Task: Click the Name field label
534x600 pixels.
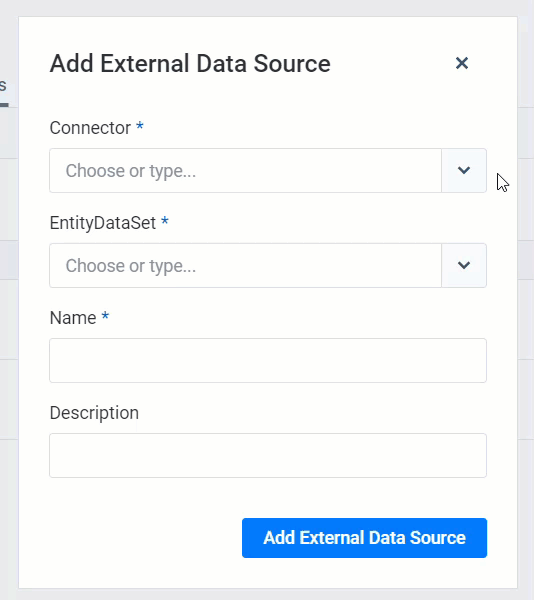Action: pos(73,318)
